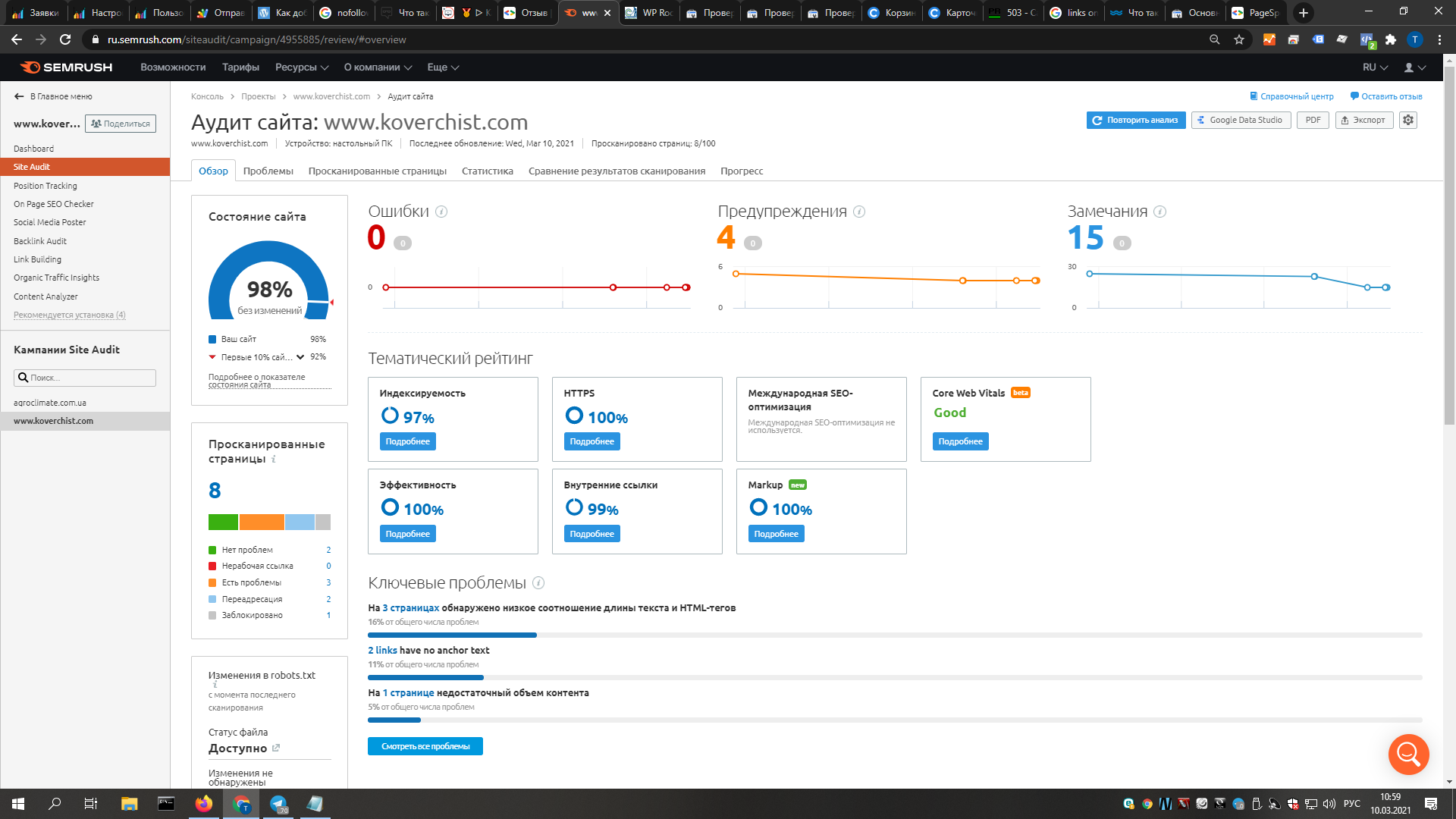Click Оставить отзыв link

coord(1386,96)
